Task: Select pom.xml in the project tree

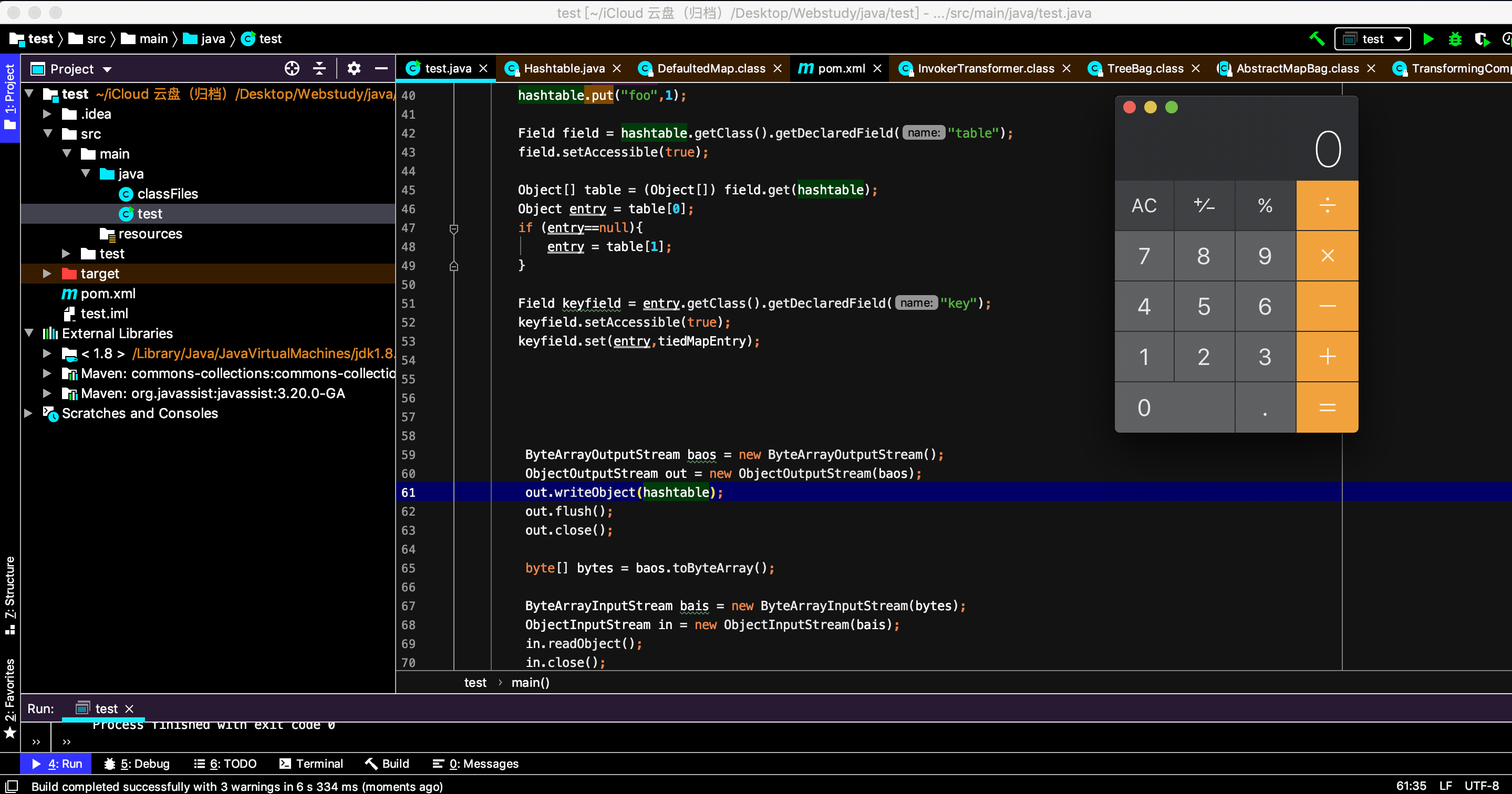Action: click(x=107, y=294)
